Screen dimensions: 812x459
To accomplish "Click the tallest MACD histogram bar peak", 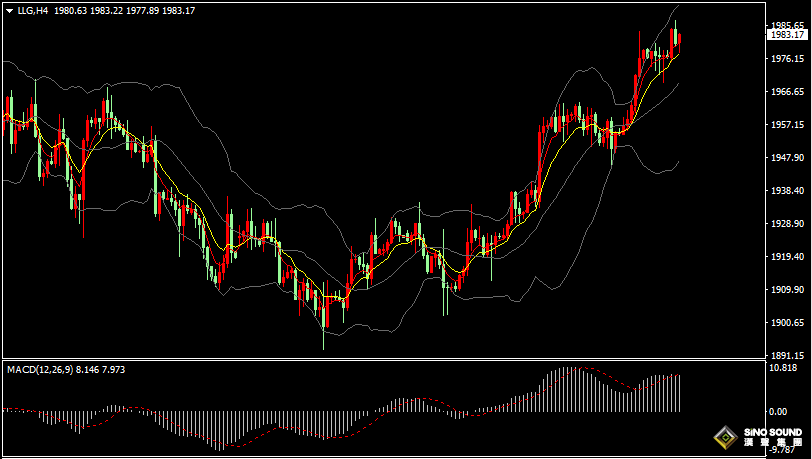I will [566, 370].
